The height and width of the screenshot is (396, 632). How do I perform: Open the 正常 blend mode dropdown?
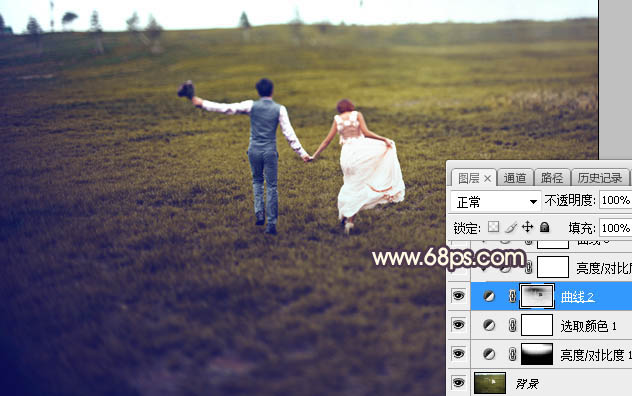click(x=495, y=201)
